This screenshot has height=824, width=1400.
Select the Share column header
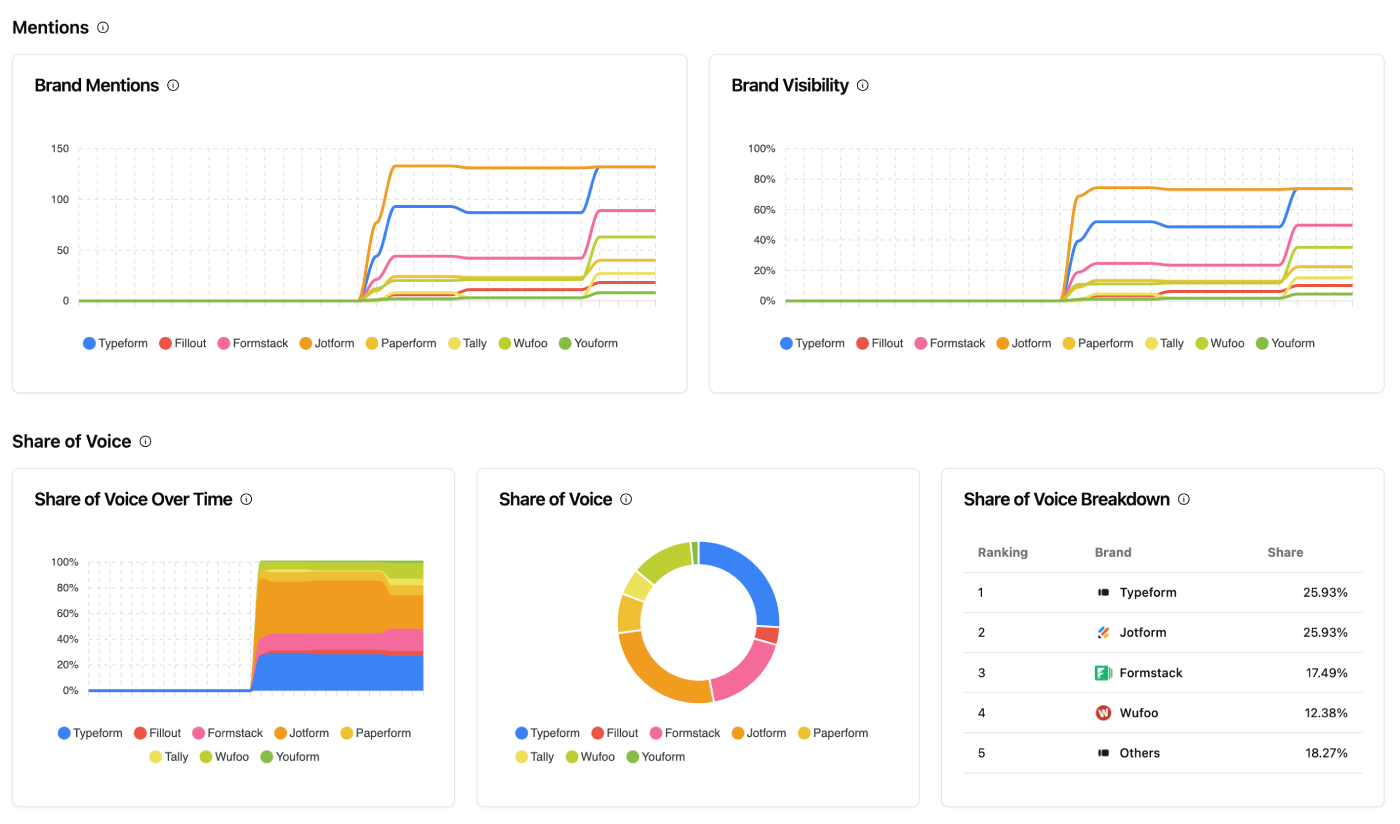1285,553
